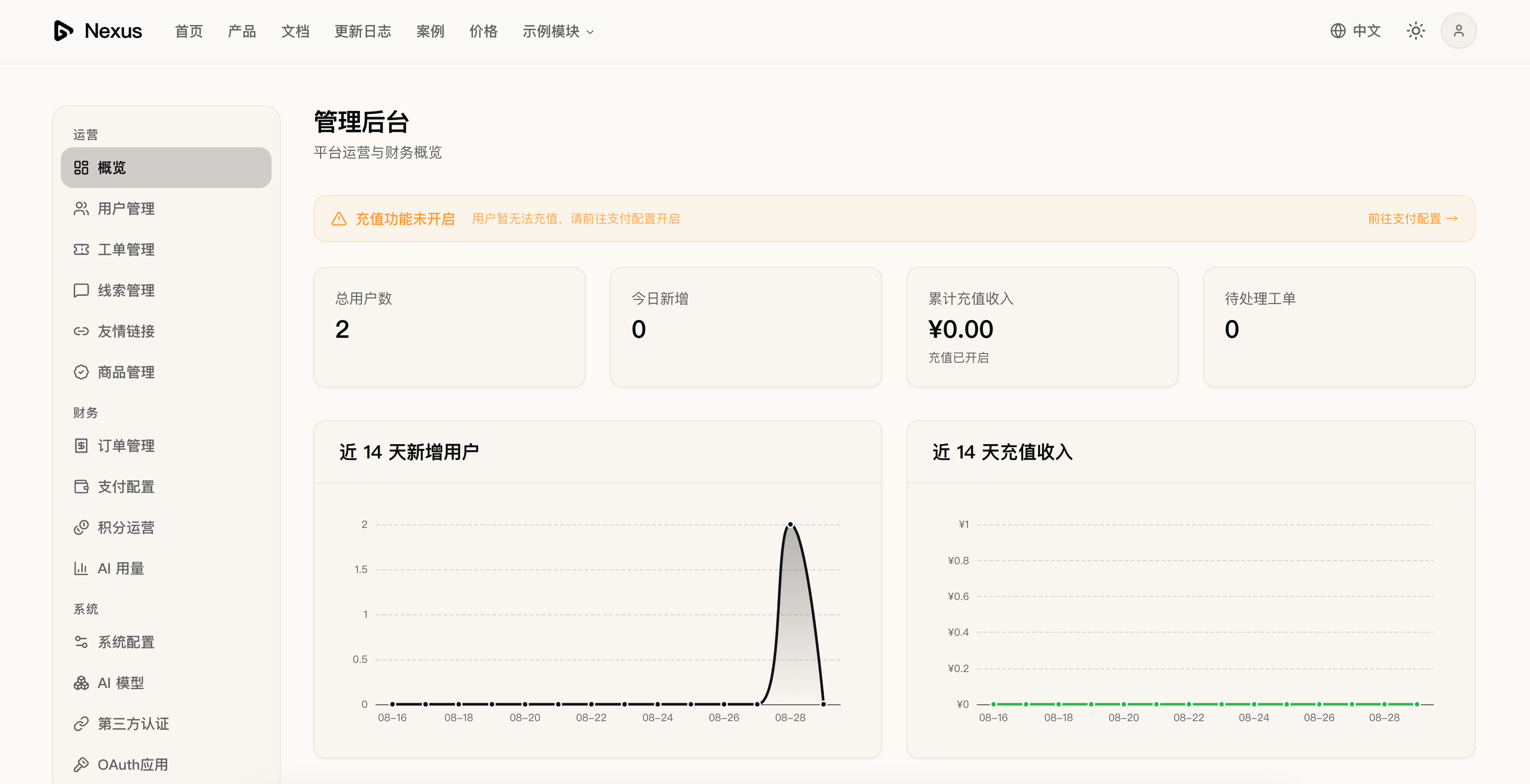Open the 概览 grid icon in sidebar
The height and width of the screenshot is (784, 1530).
81,168
